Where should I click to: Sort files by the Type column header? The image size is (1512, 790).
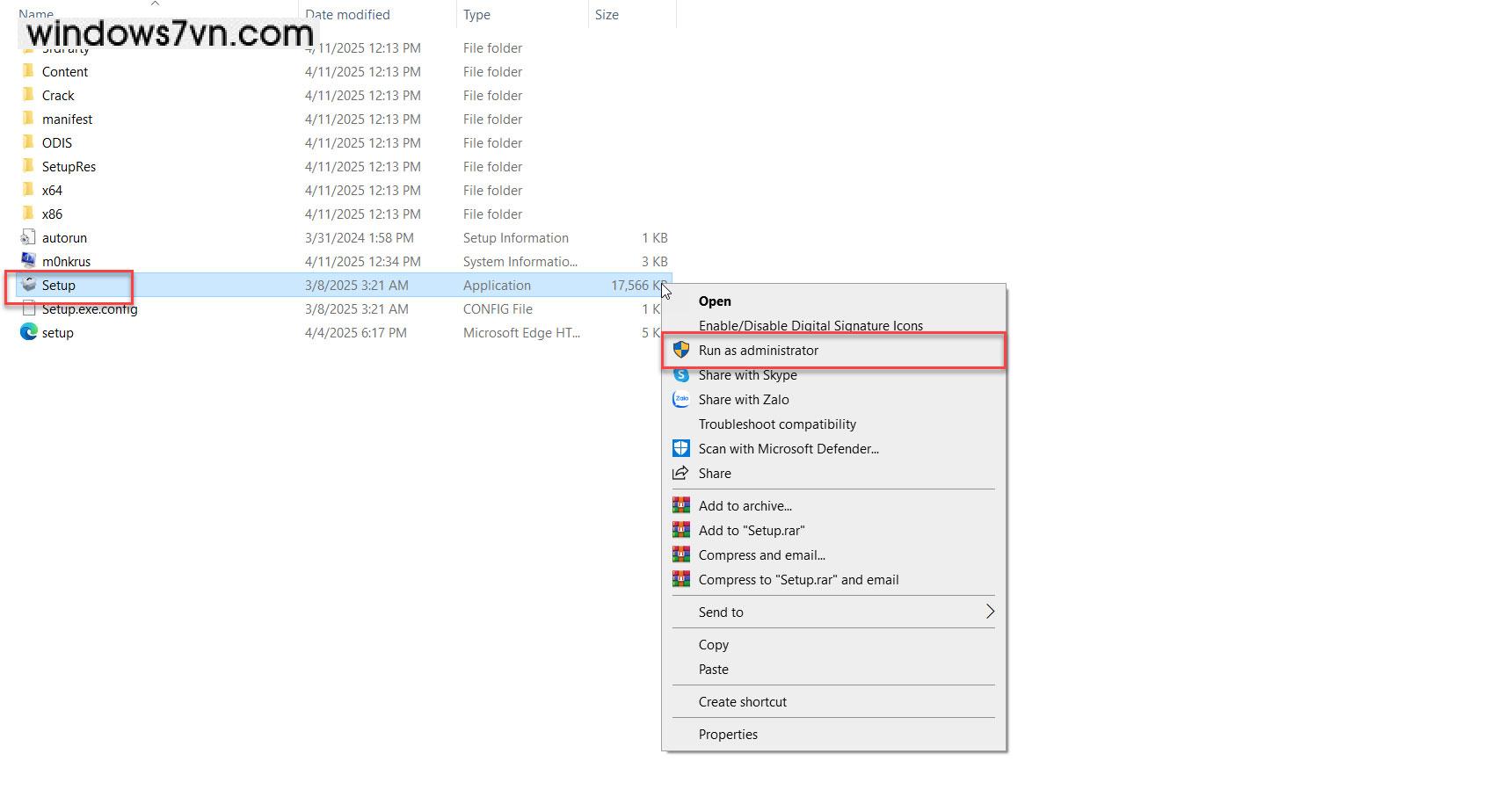476,15
